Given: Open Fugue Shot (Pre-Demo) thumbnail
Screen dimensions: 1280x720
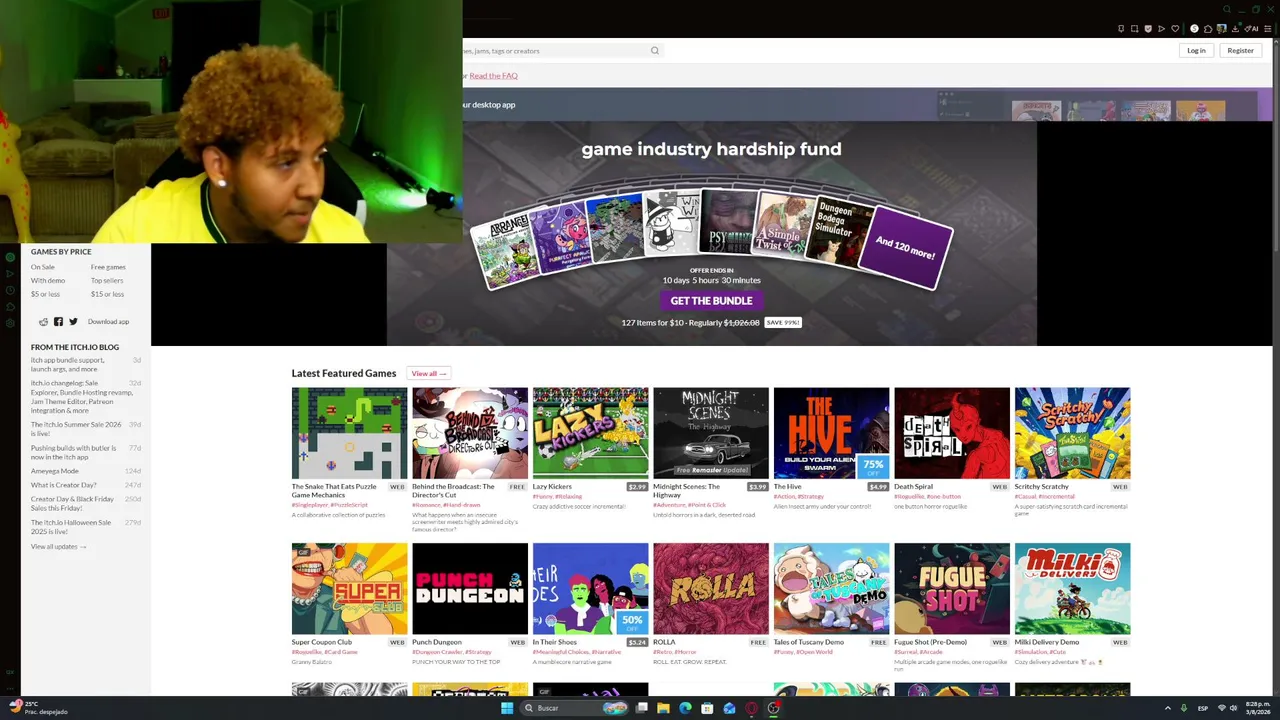Looking at the screenshot, I should pos(952,589).
